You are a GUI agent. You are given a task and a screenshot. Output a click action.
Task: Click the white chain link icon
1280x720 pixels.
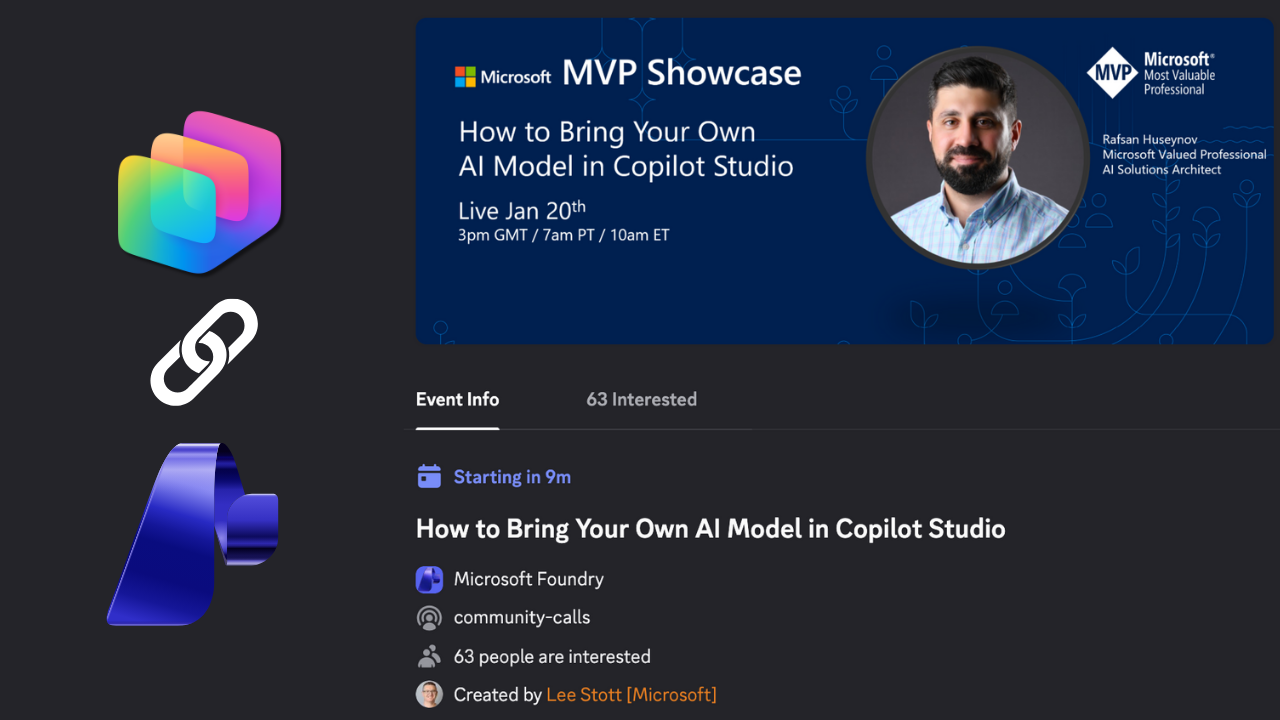[x=203, y=352]
